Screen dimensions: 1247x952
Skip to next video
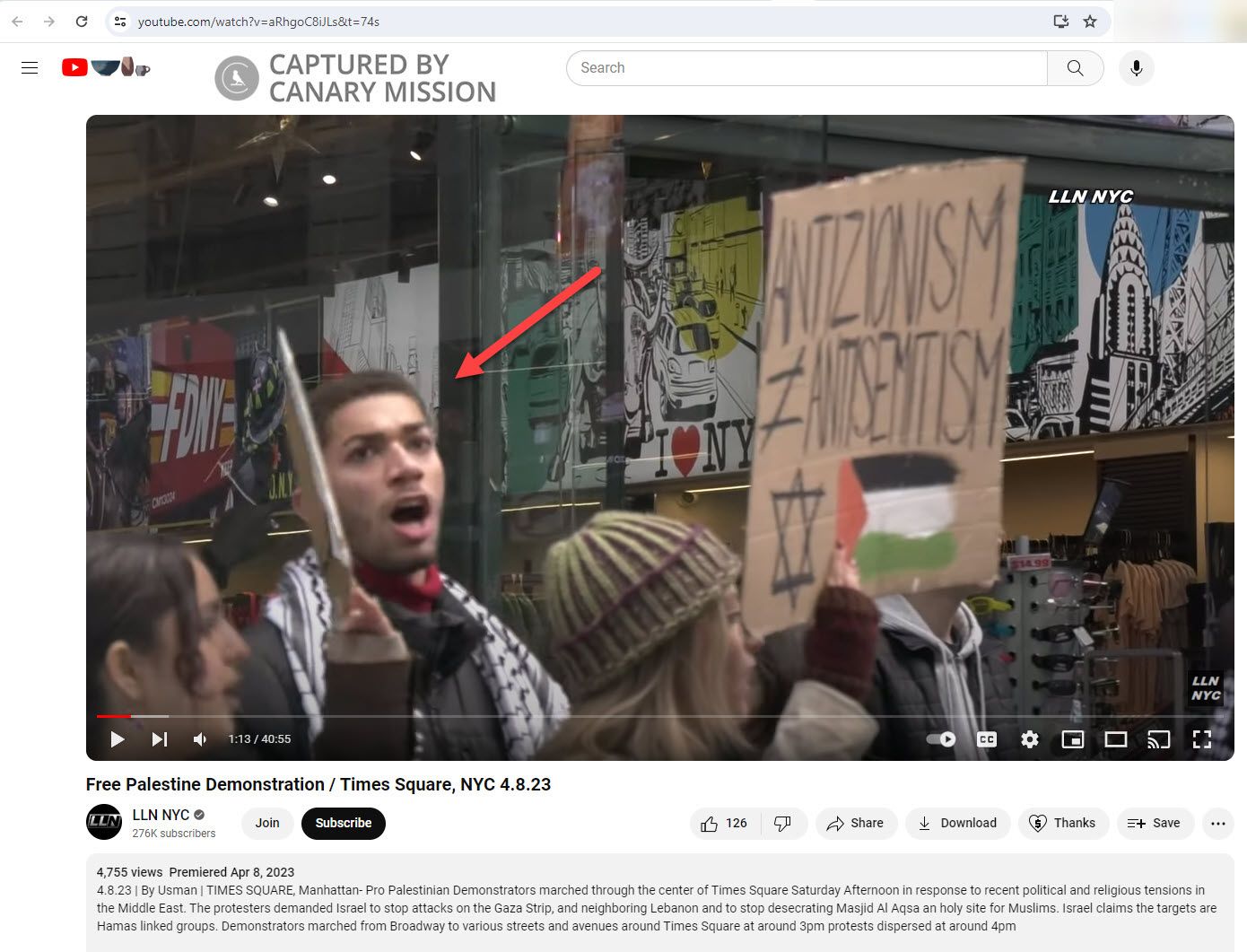(160, 739)
